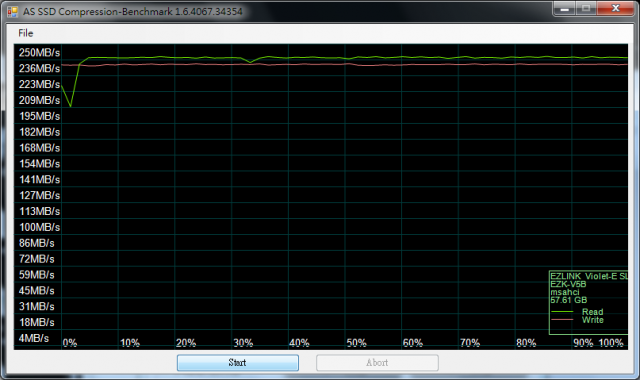Click the 154MB/s axis label
Viewport: 640px width, 380px height.
[x=40, y=164]
